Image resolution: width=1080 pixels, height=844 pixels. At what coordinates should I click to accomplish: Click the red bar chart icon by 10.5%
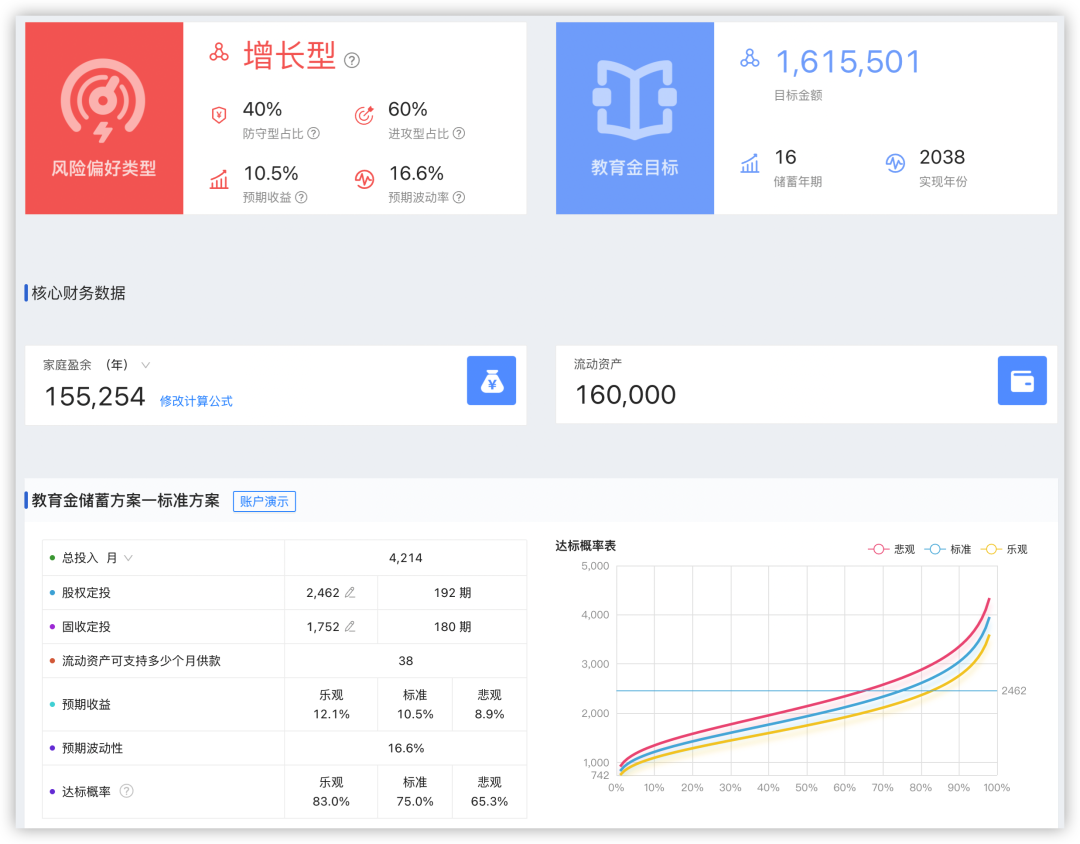[219, 179]
